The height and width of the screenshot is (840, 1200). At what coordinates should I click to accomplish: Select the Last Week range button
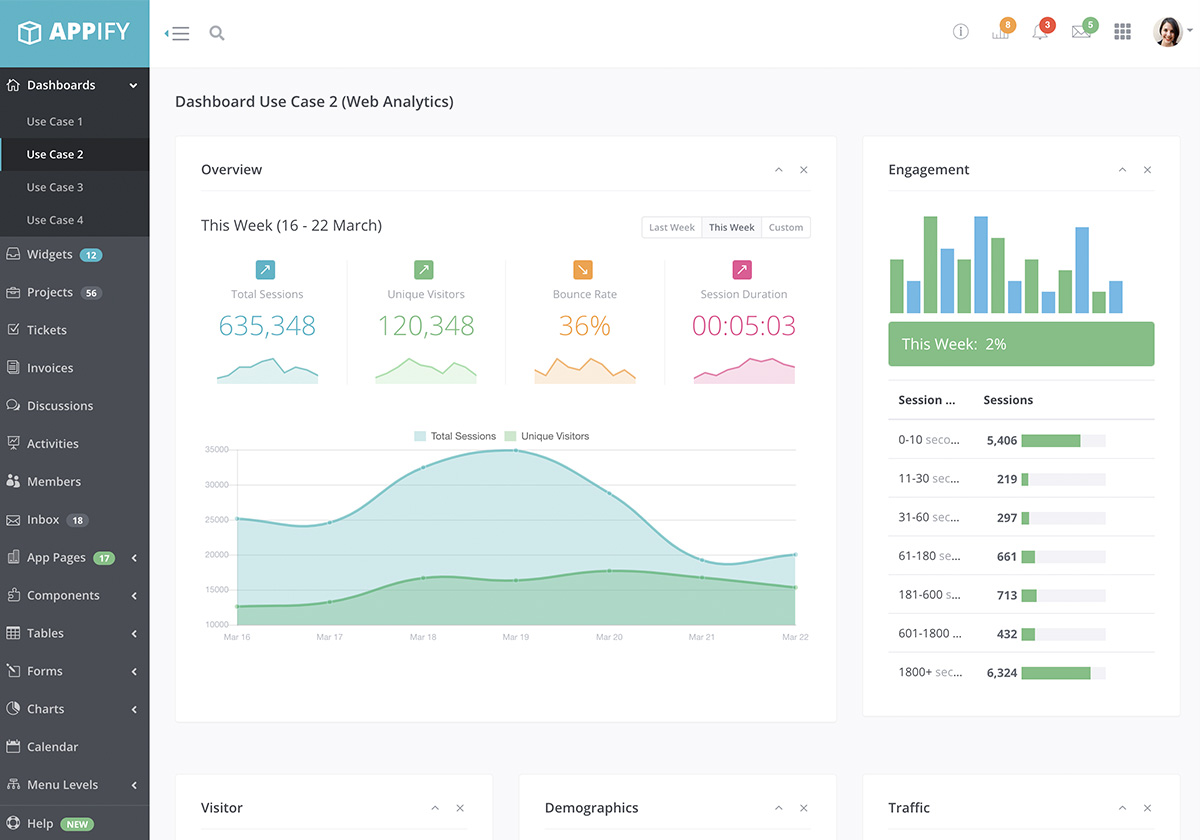[671, 227]
